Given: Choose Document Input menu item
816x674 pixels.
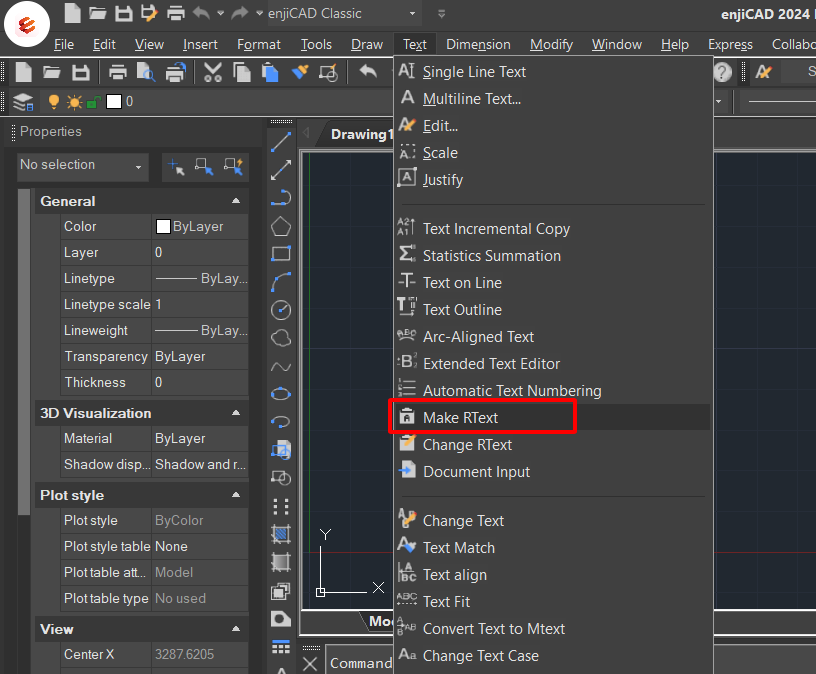Looking at the screenshot, I should 552,472.
